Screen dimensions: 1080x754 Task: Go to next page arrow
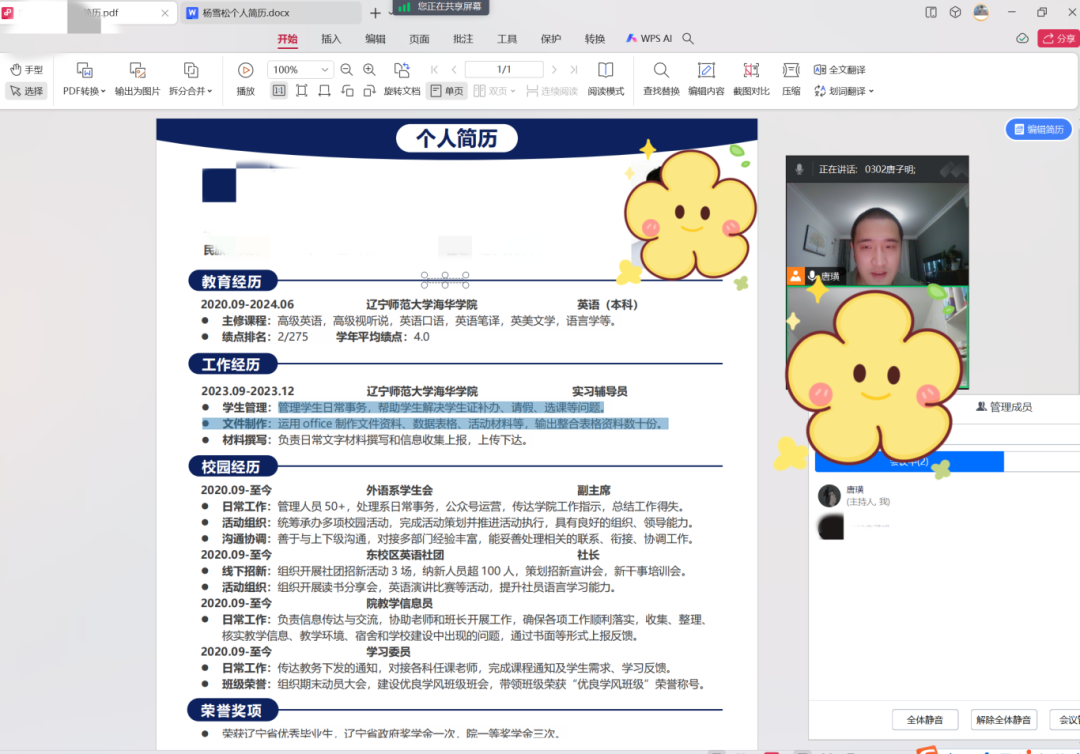(x=554, y=70)
